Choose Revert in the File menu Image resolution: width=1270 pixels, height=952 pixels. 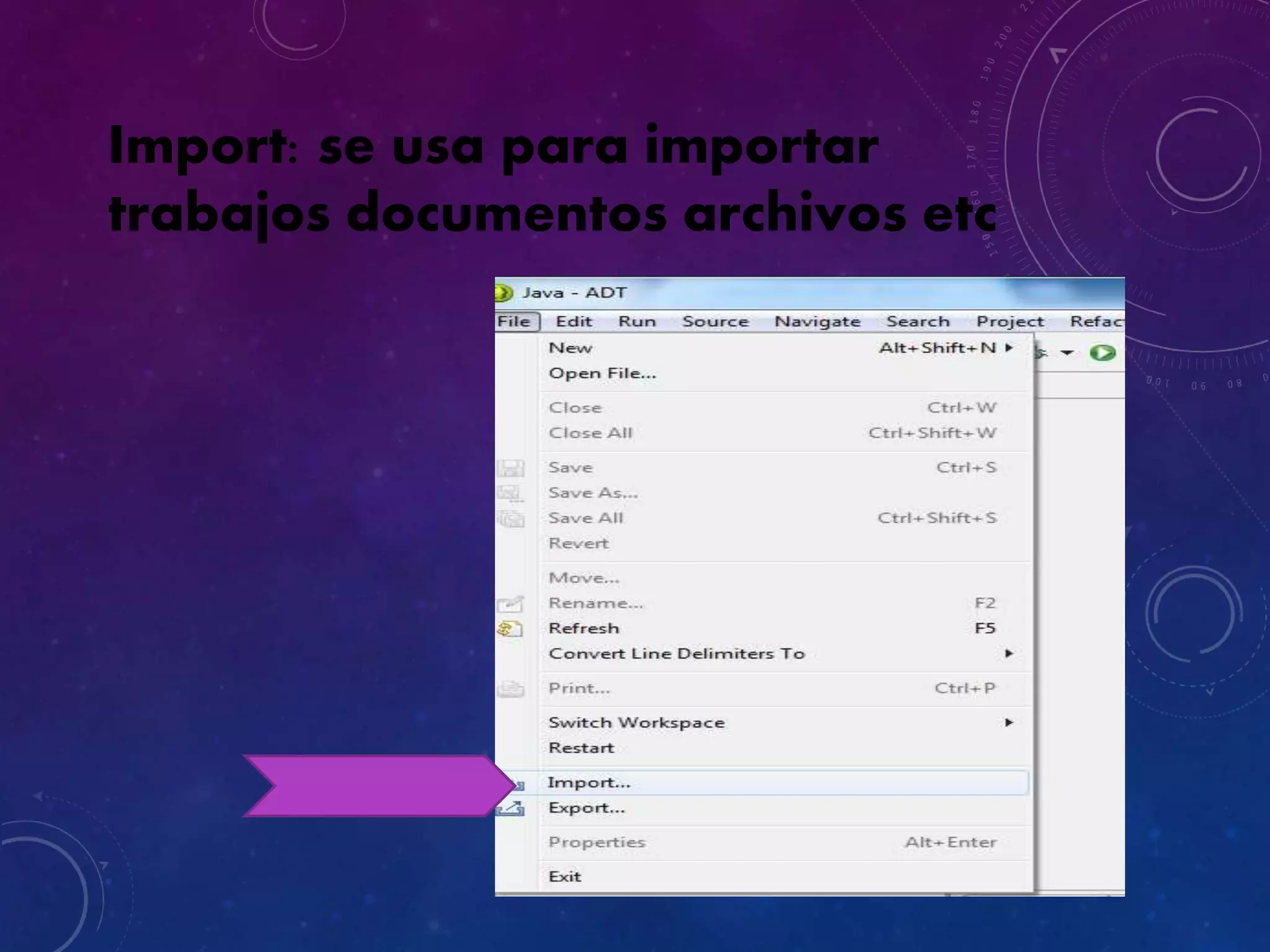784,544
